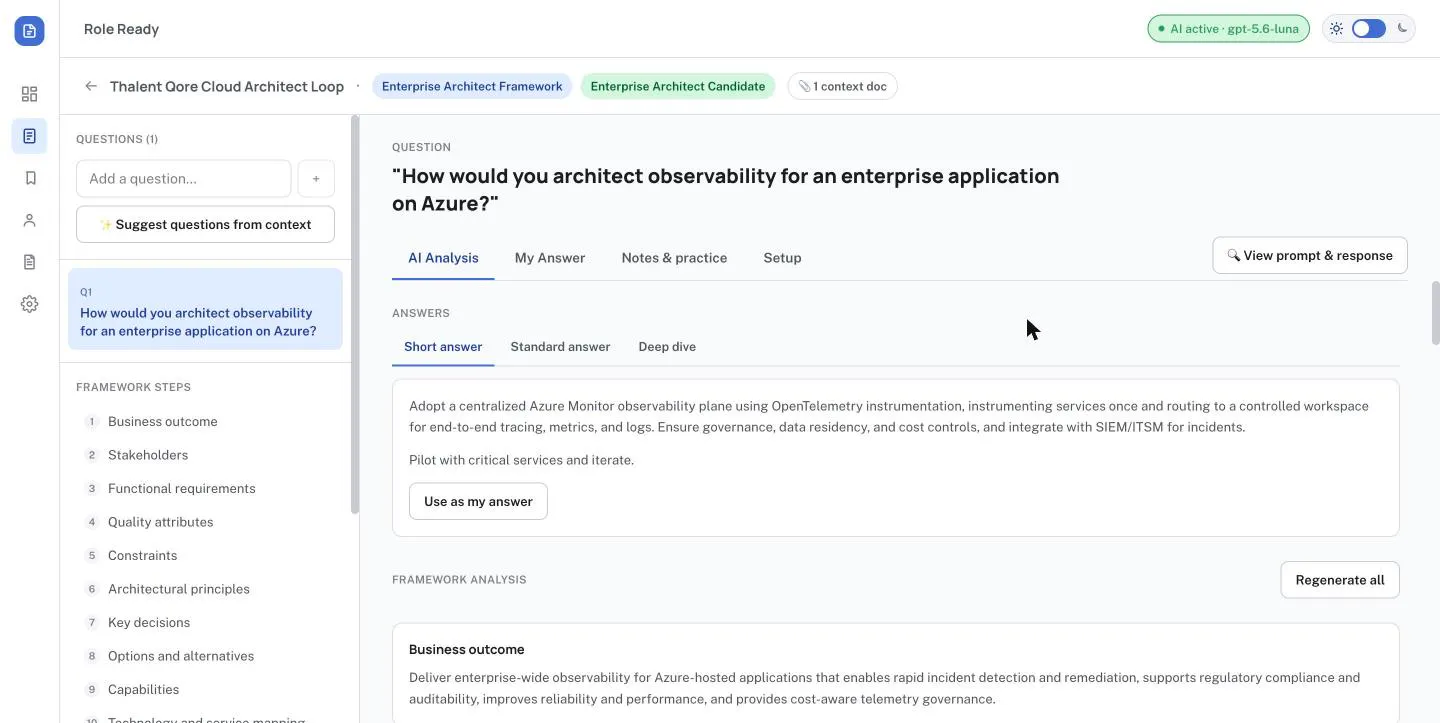Click Suggest questions from context

(205, 225)
